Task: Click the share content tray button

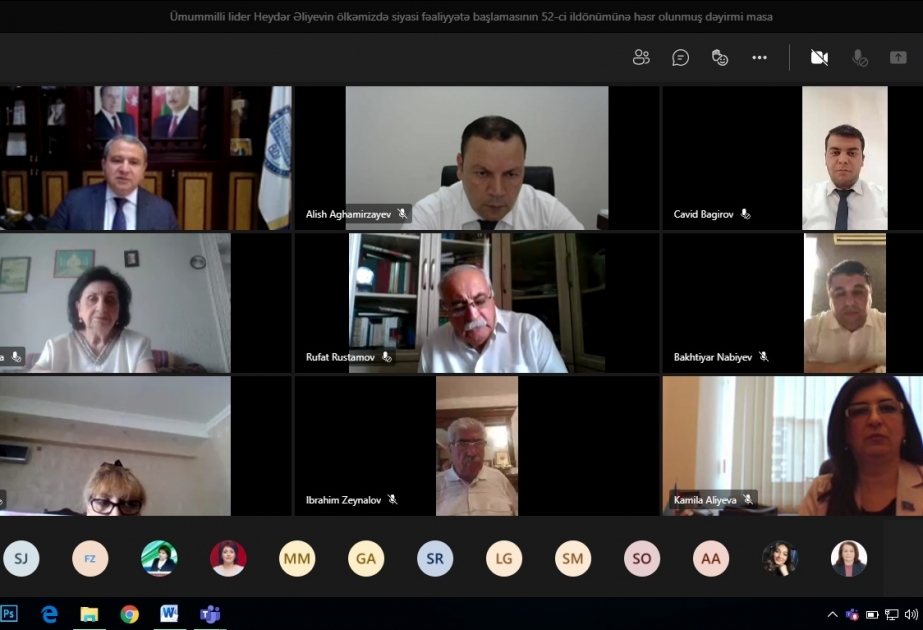Action: [x=898, y=58]
